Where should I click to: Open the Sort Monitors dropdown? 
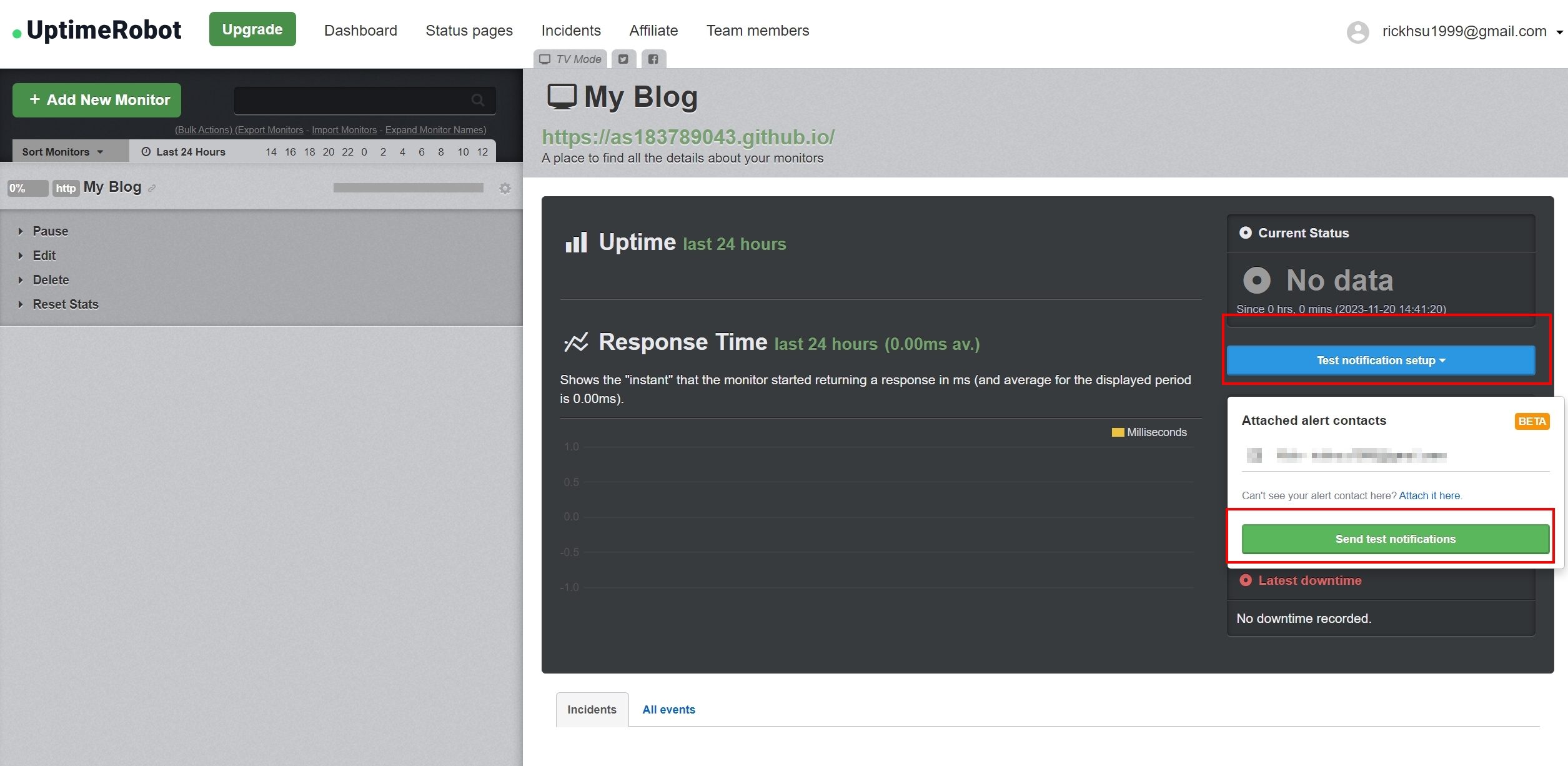62,152
